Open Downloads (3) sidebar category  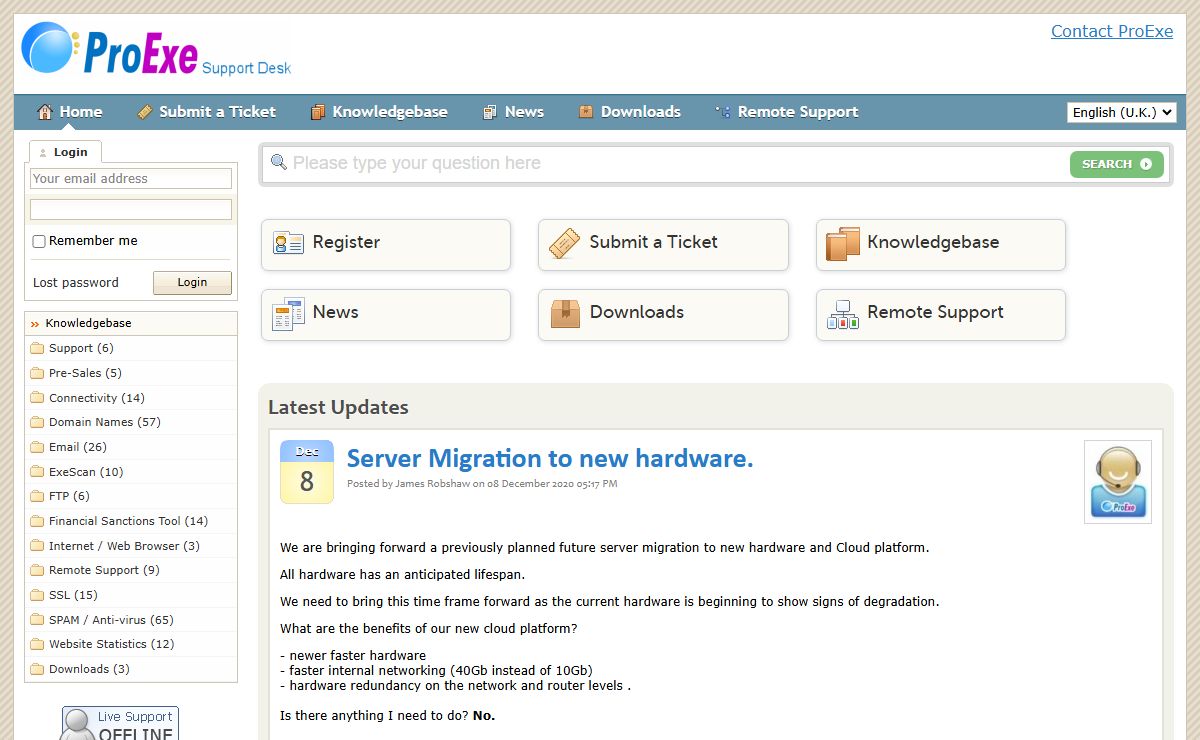(x=89, y=669)
